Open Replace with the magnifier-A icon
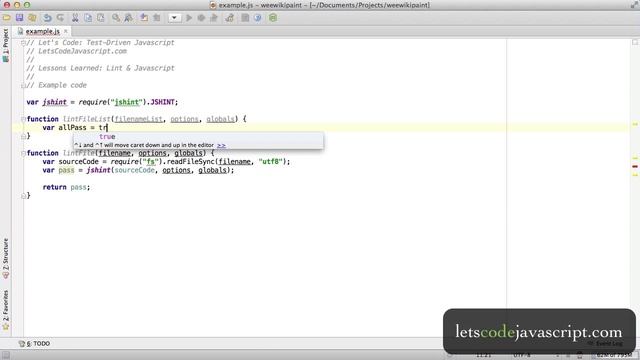This screenshot has height=360, width=640. click(129, 18)
